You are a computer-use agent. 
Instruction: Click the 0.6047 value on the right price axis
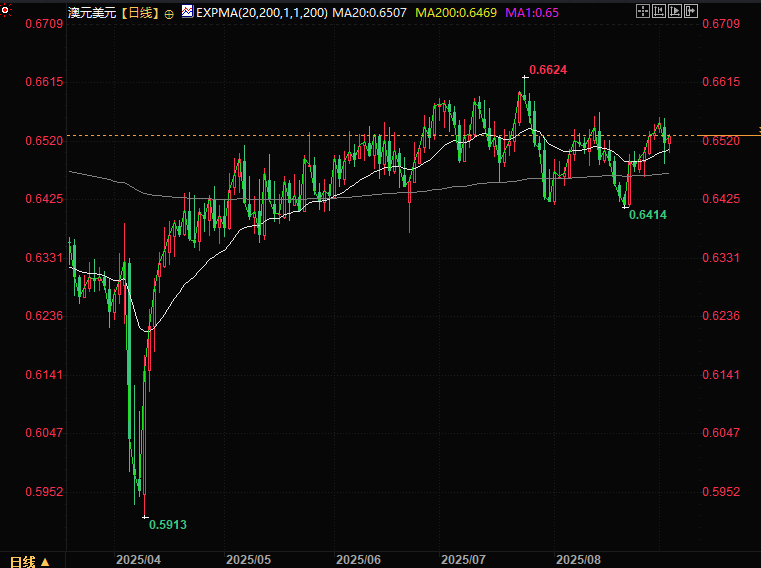coord(721,433)
